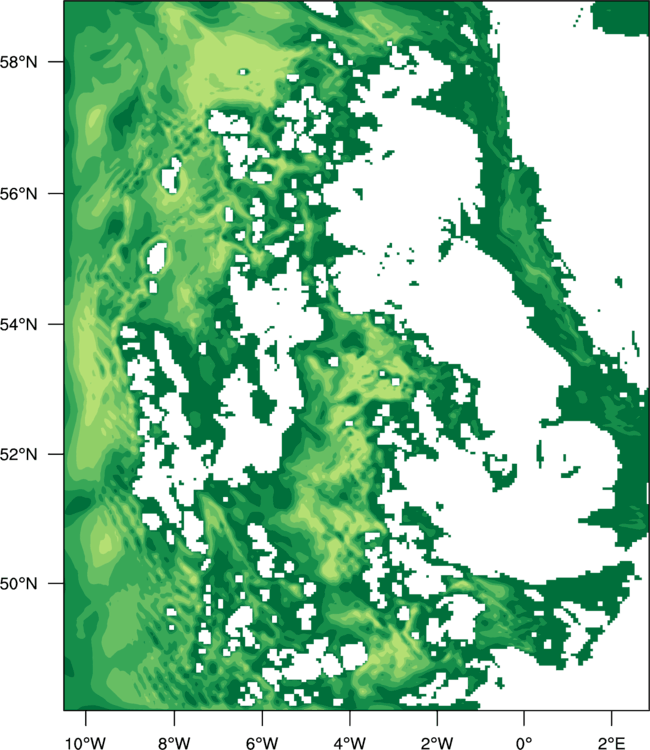Click the 54°N latitude label
The width and height of the screenshot is (650, 750).
point(18,324)
